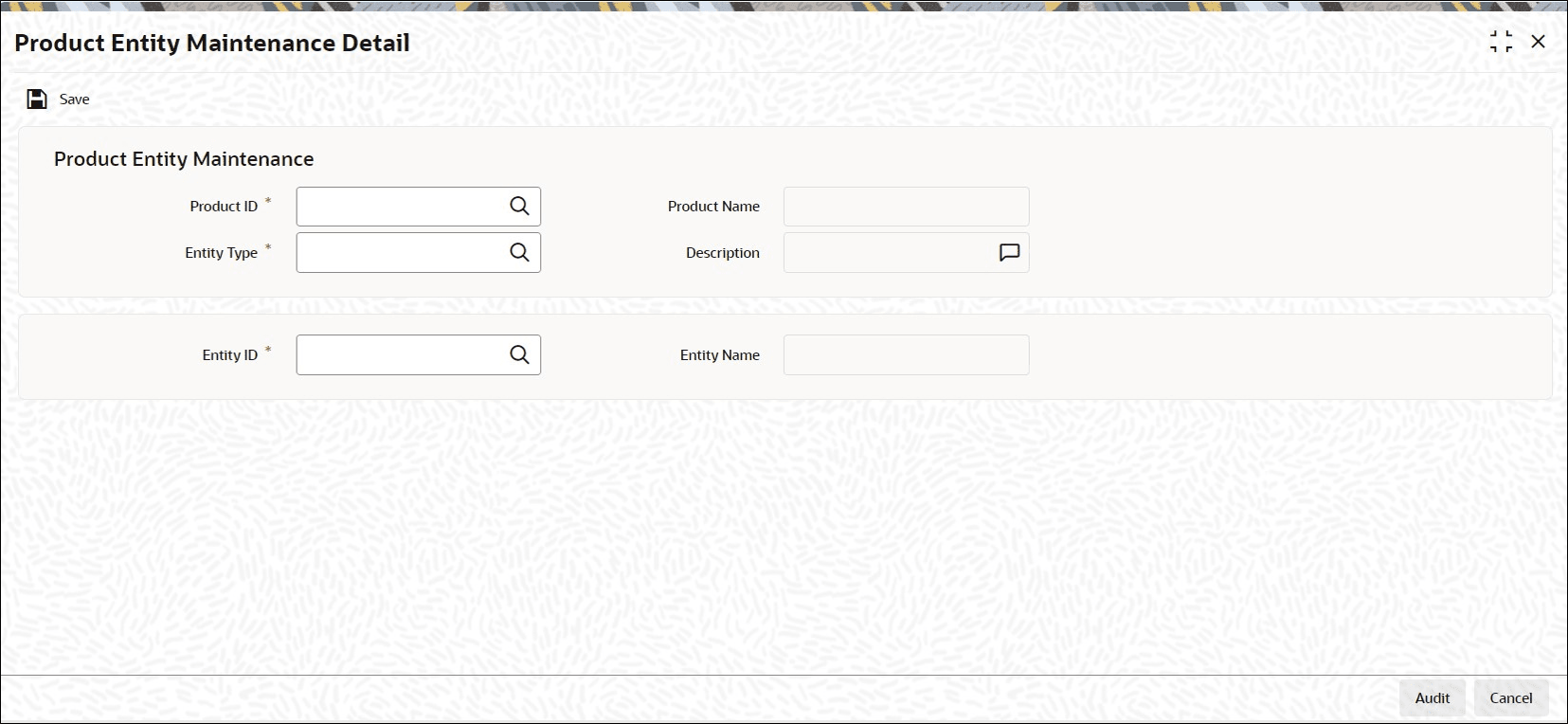
Task: Click the Product Name read-only field
Action: 906,207
